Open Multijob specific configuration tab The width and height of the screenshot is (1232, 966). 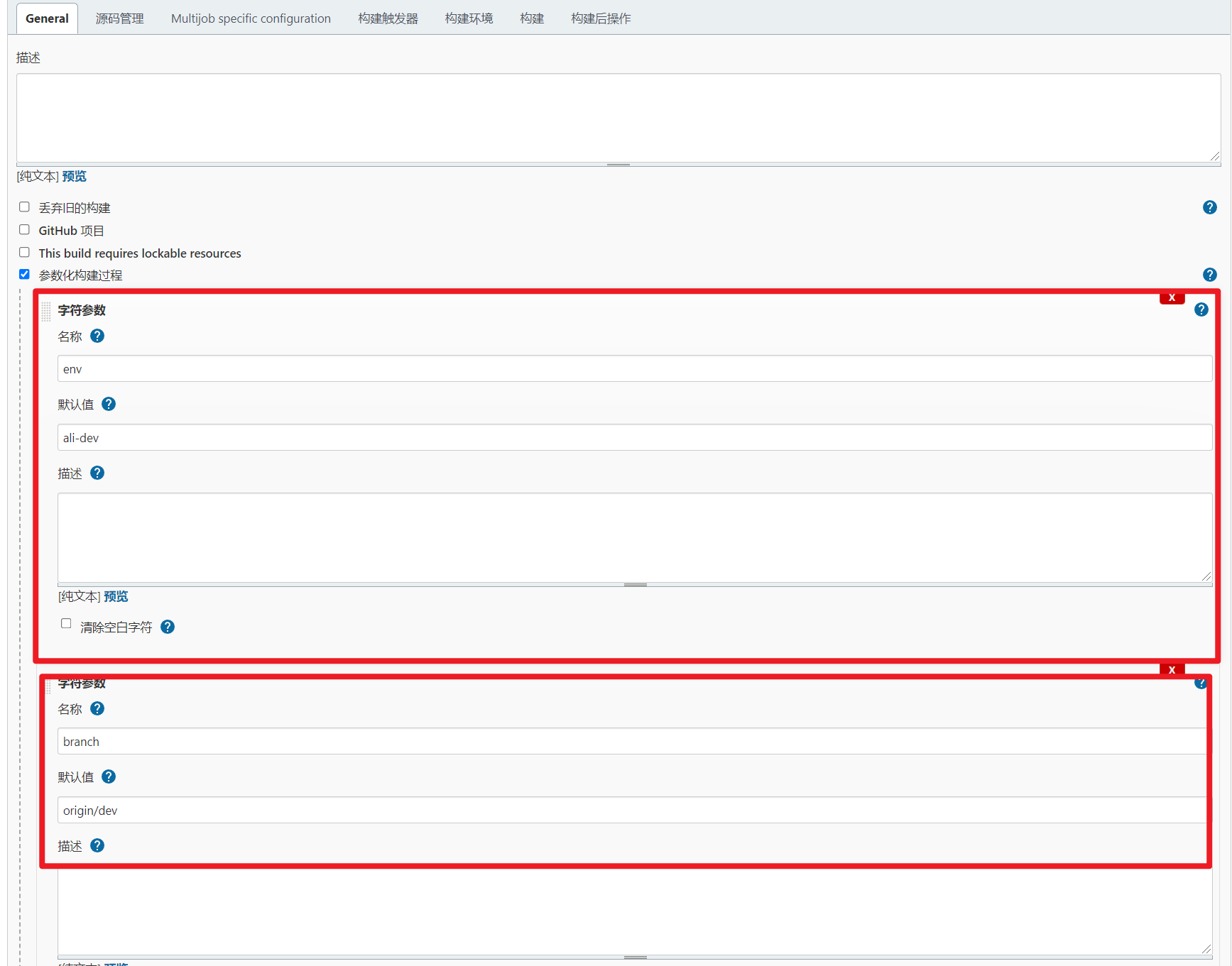point(250,18)
